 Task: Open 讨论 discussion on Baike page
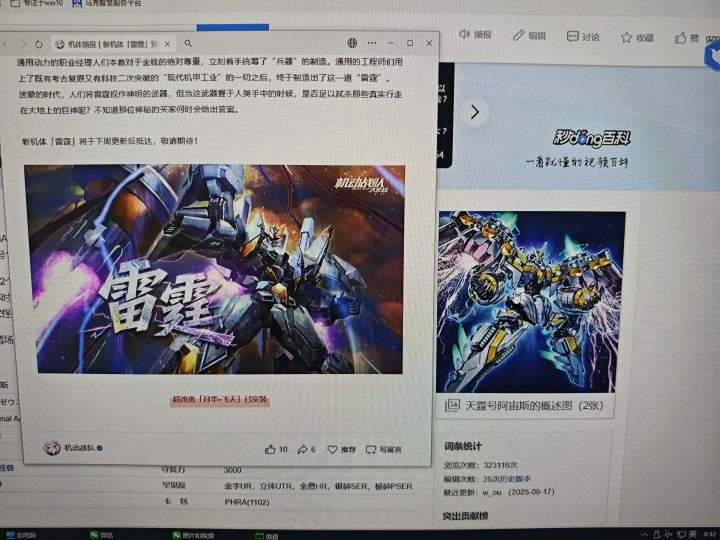point(583,36)
